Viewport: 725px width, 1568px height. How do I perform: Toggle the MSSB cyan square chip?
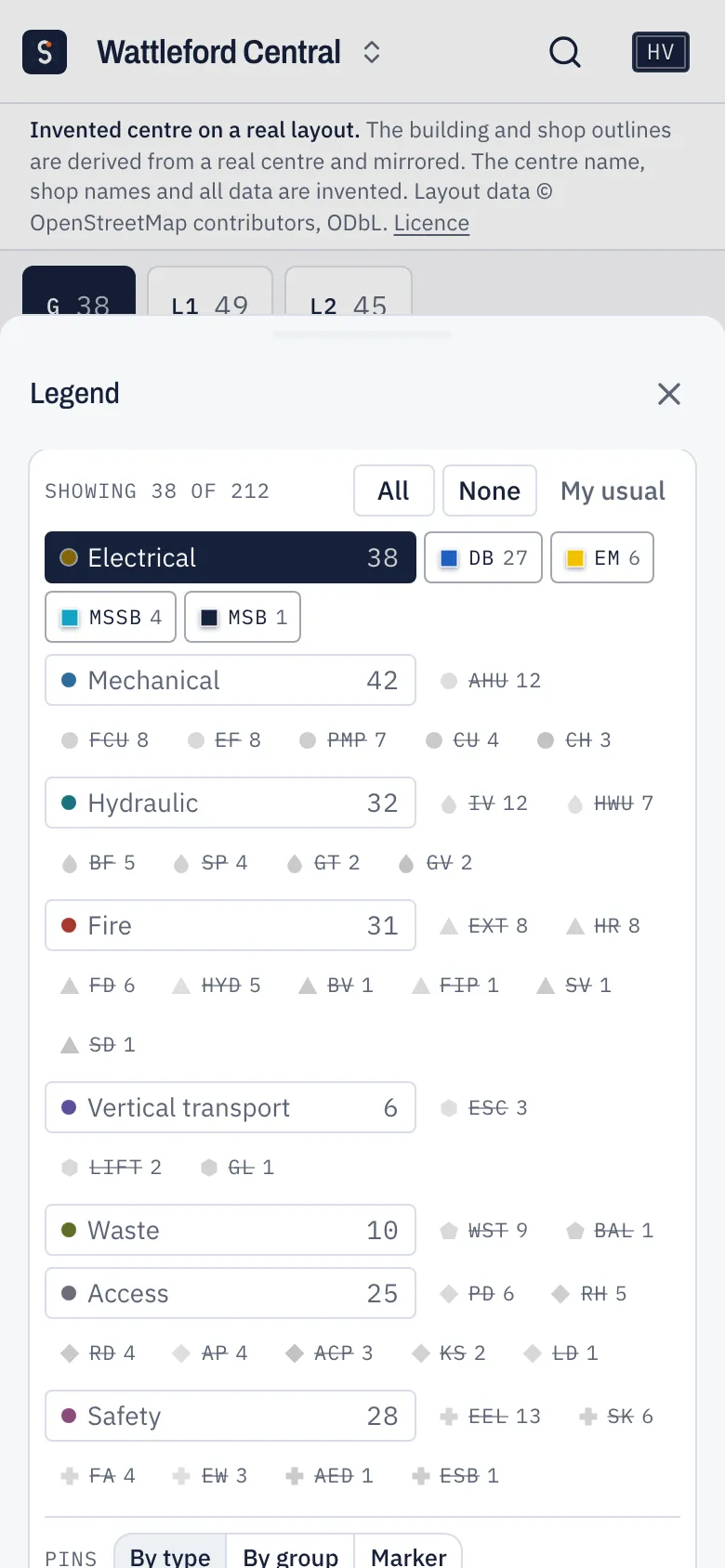click(111, 617)
